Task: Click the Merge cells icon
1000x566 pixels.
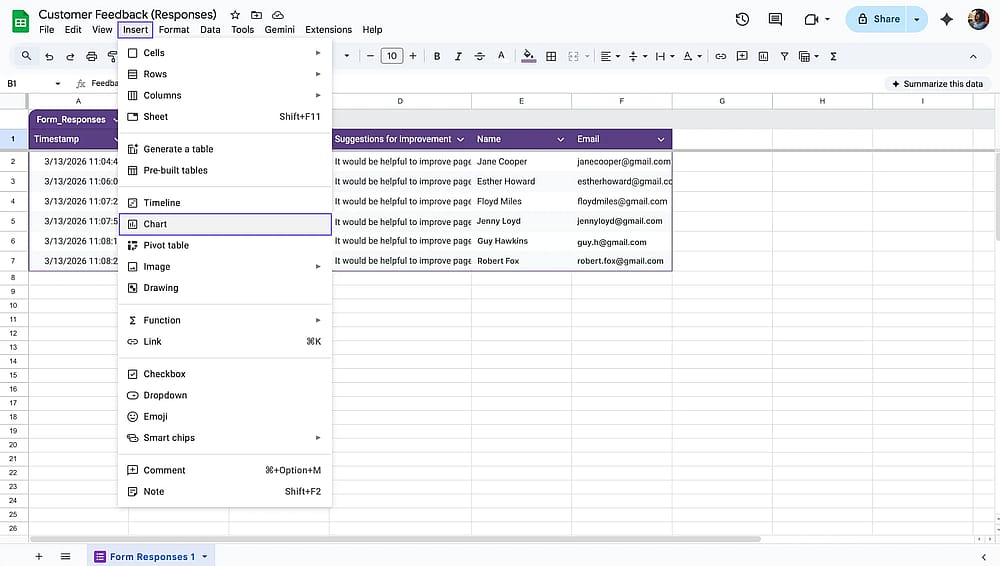Action: click(573, 56)
